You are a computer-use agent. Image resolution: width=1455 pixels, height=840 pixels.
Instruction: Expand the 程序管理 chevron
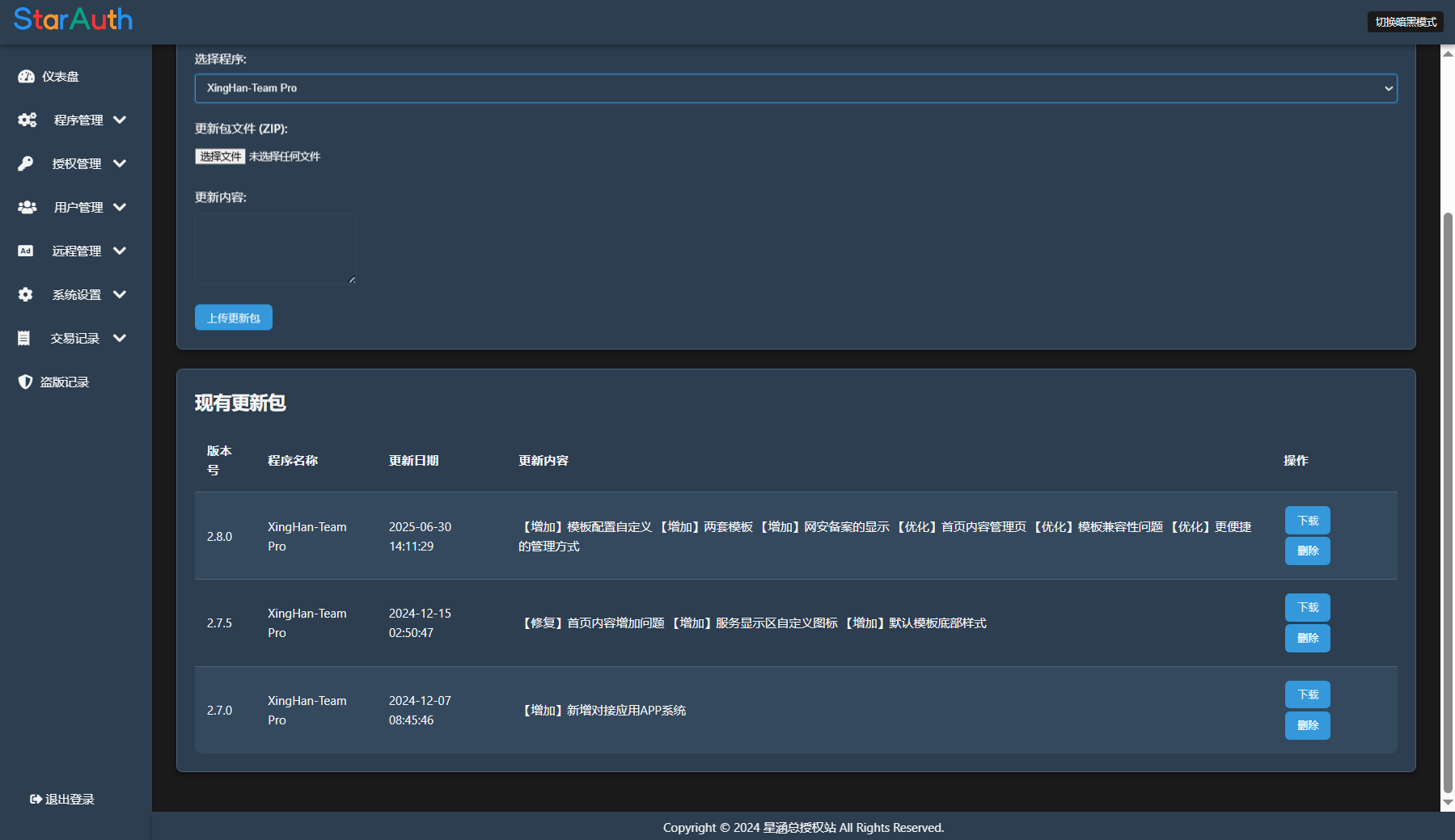[x=121, y=120]
